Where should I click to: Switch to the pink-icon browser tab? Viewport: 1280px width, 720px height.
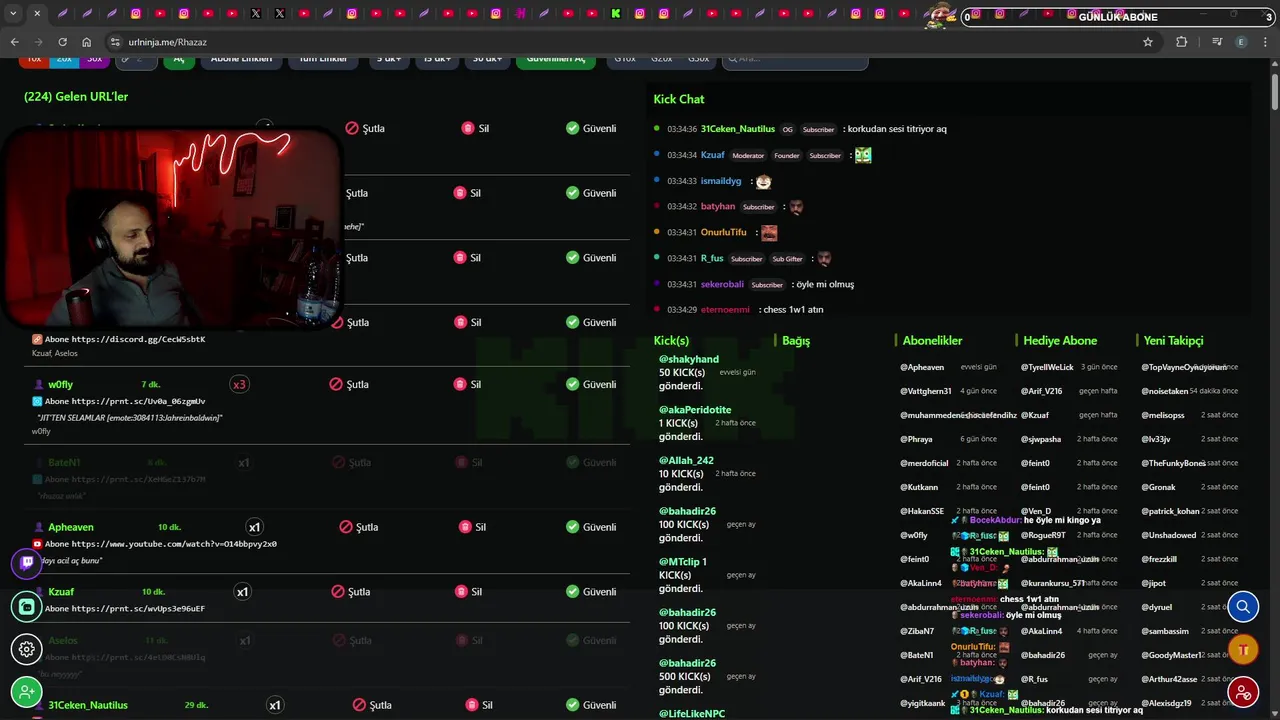tap(520, 14)
